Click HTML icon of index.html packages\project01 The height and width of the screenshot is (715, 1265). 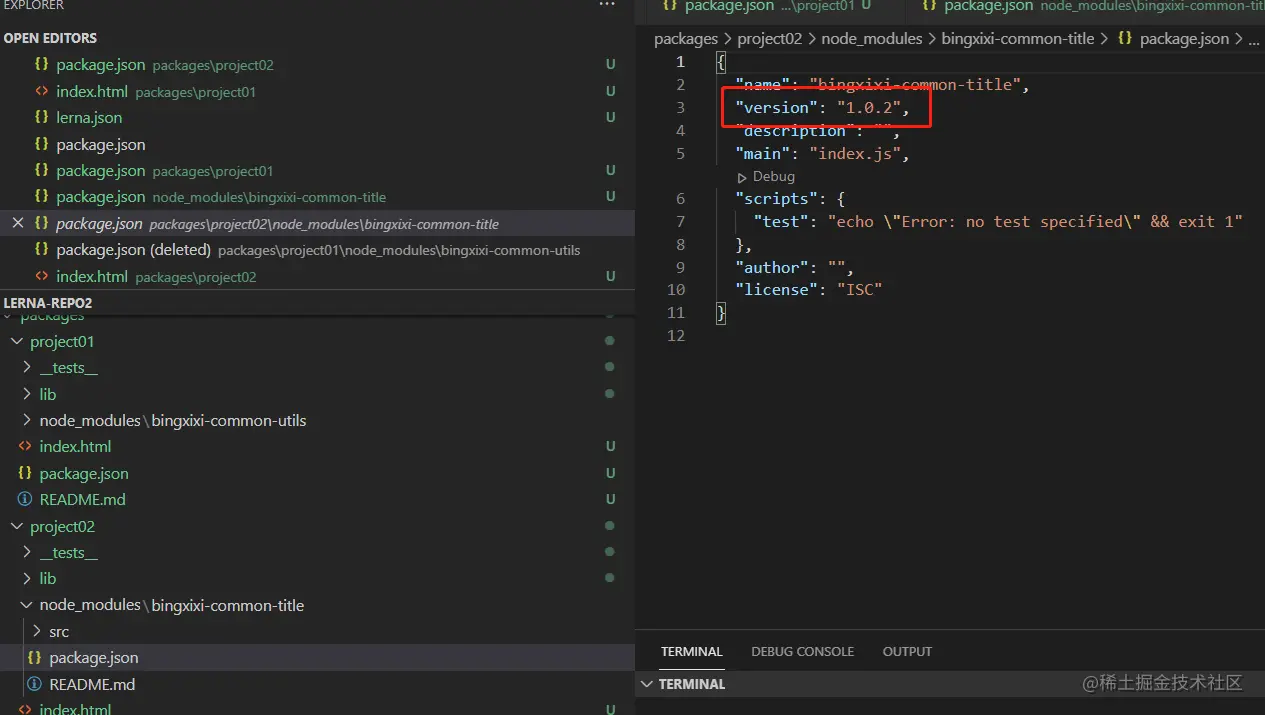coord(41,91)
